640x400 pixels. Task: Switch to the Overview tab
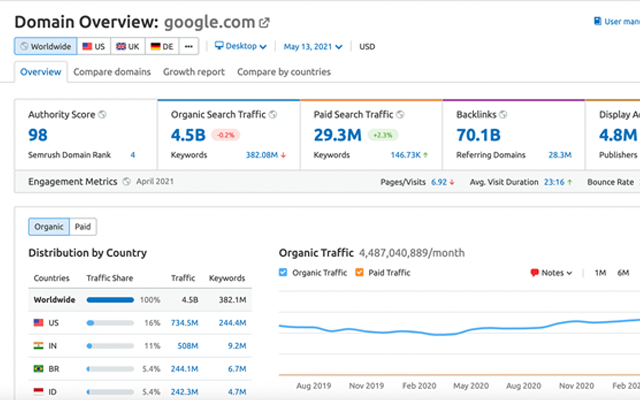pos(41,72)
